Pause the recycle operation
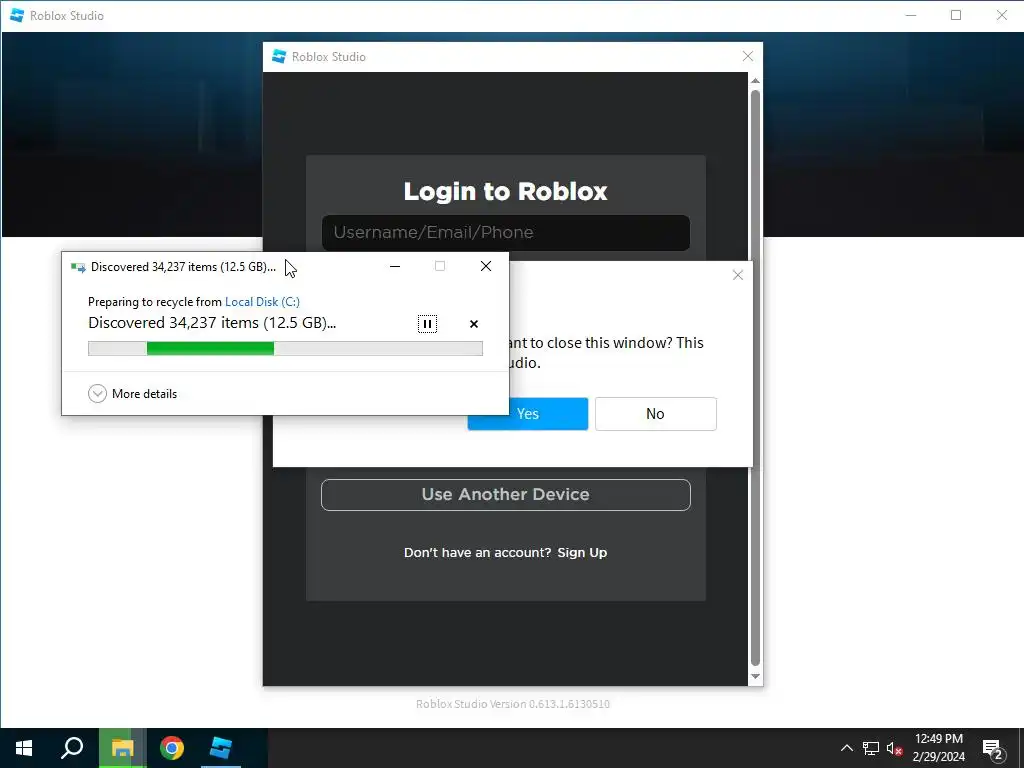The height and width of the screenshot is (768, 1024). coord(427,324)
